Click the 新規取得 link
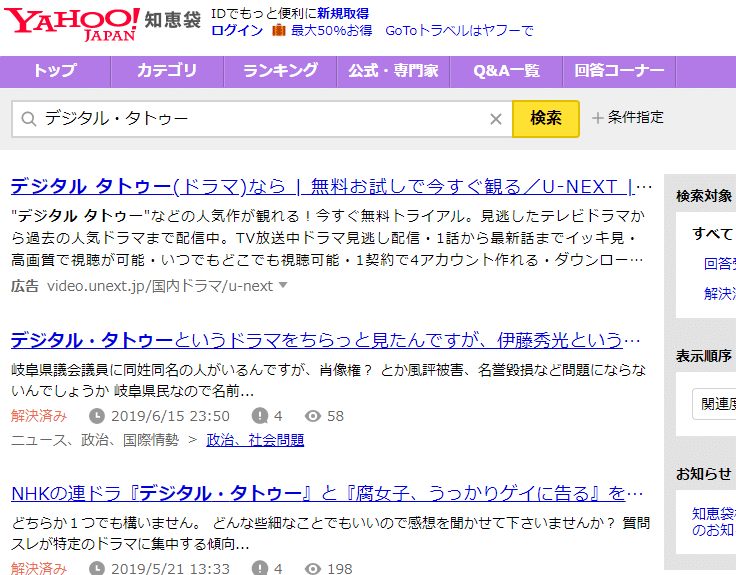Viewport: 736px width, 575px height. point(343,13)
